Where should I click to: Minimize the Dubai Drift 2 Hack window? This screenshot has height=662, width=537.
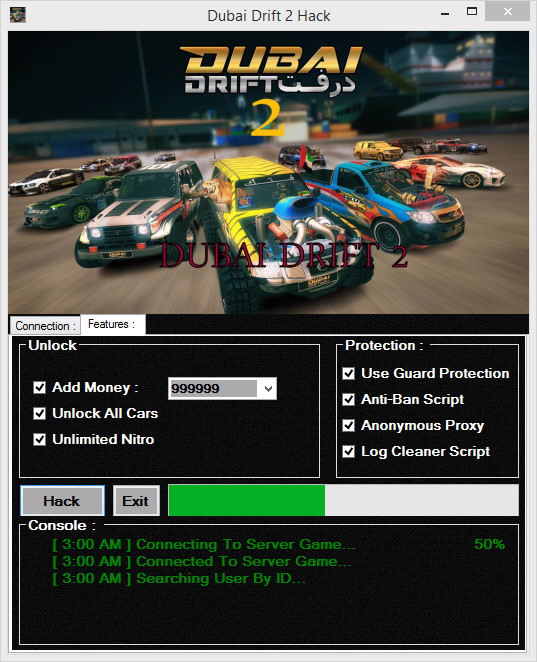pyautogui.click(x=445, y=13)
